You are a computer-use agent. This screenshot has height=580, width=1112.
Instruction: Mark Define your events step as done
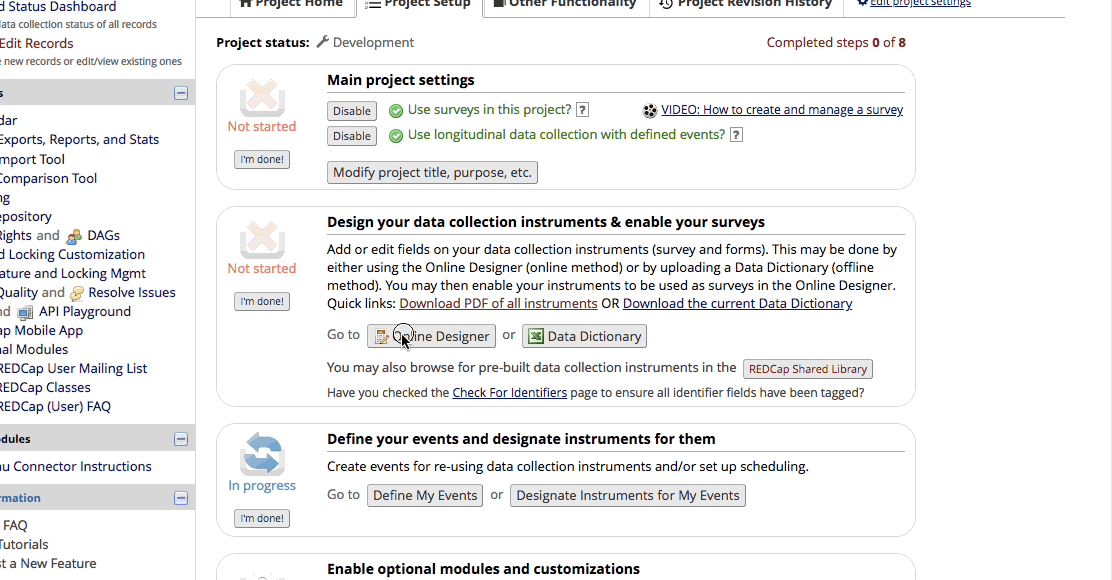tap(262, 518)
